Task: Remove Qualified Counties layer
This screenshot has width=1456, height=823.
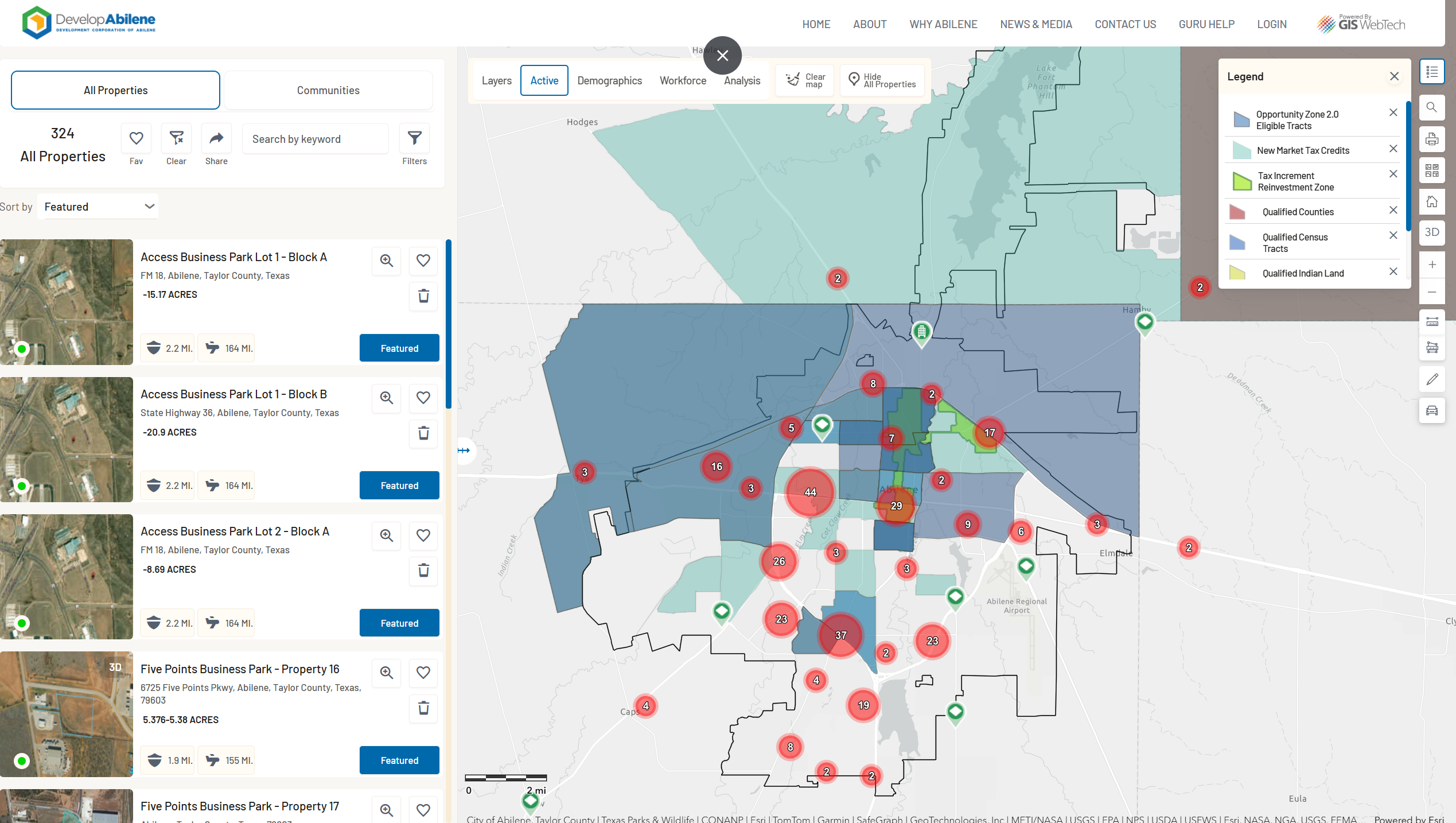Action: tap(1393, 210)
